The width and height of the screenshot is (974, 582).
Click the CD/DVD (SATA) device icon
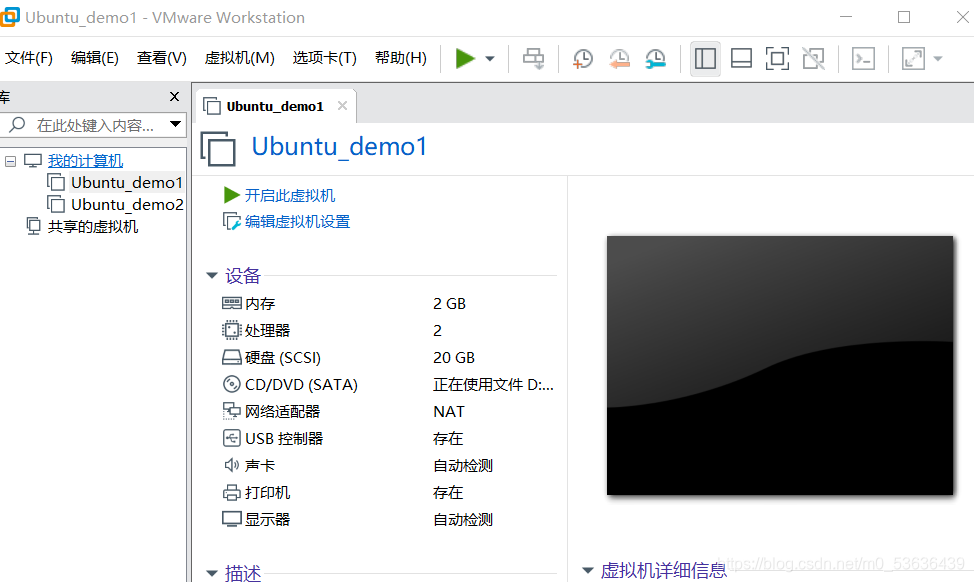232,384
